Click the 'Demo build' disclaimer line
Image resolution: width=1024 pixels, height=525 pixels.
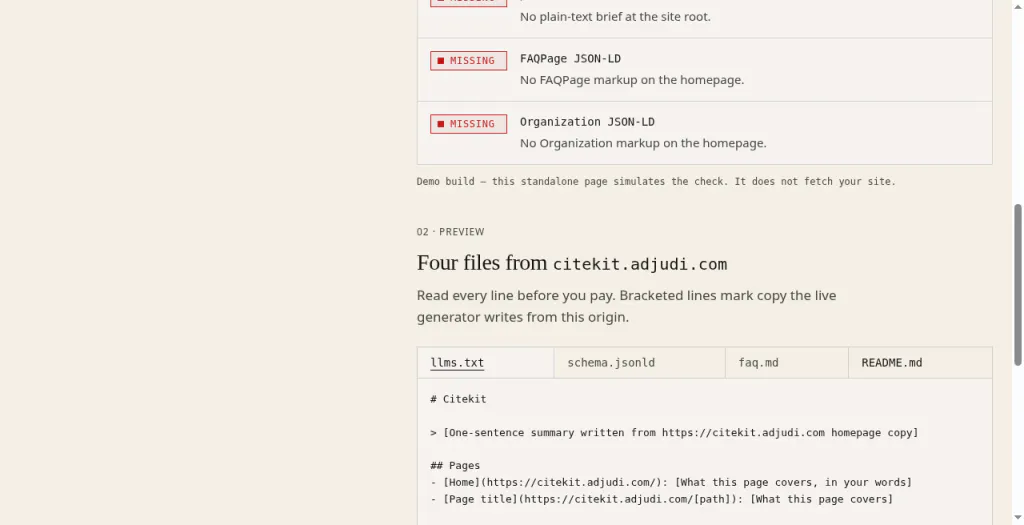click(x=656, y=182)
